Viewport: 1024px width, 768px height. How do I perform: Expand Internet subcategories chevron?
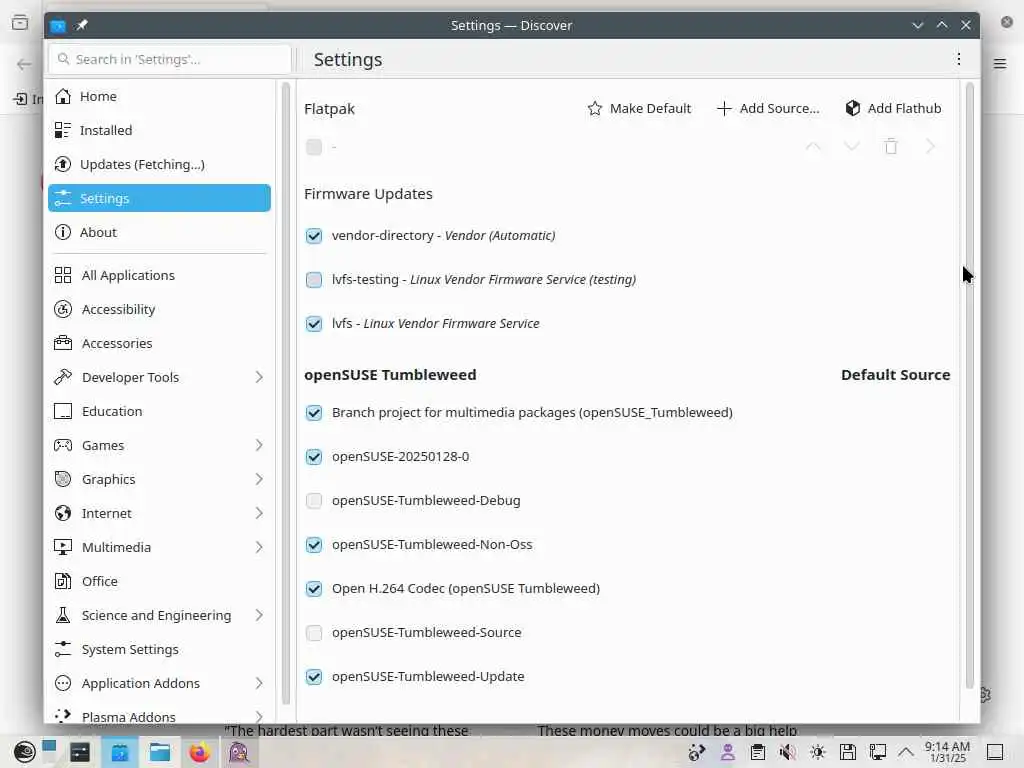tap(259, 513)
